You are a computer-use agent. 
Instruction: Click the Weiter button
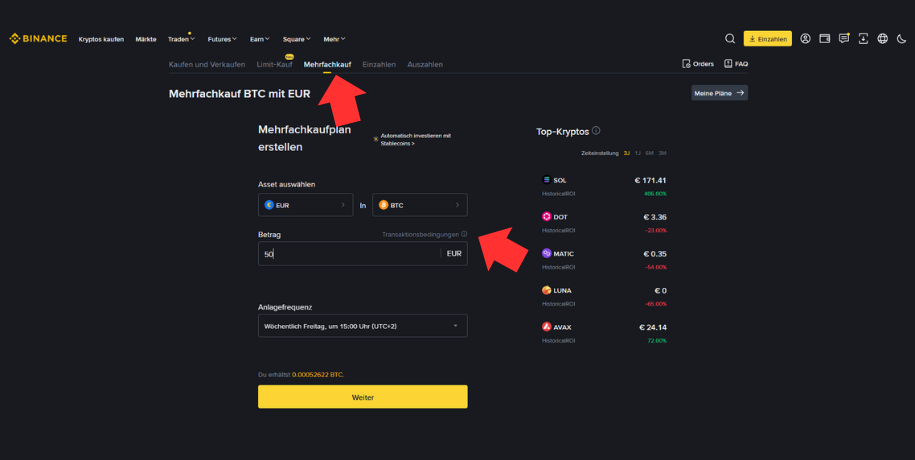(362, 397)
